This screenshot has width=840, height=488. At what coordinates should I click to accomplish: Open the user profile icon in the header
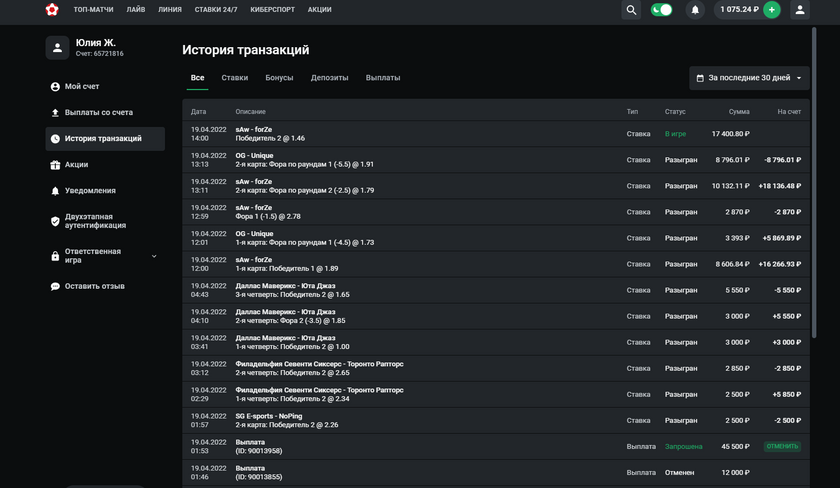(x=799, y=10)
